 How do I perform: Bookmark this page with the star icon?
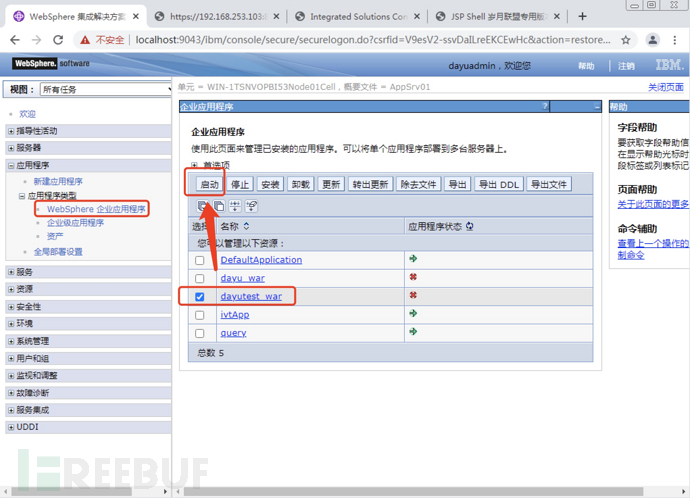[626, 40]
